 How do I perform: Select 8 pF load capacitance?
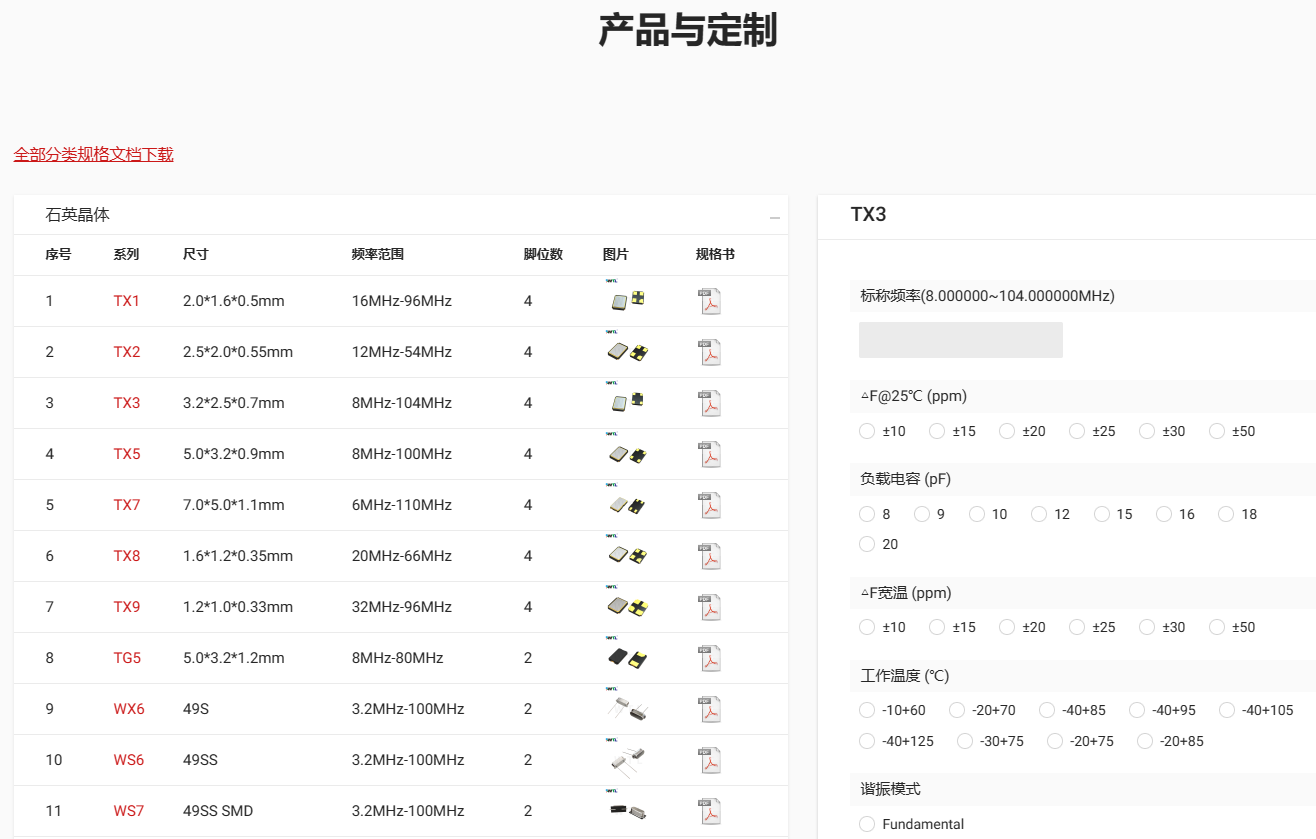(867, 514)
